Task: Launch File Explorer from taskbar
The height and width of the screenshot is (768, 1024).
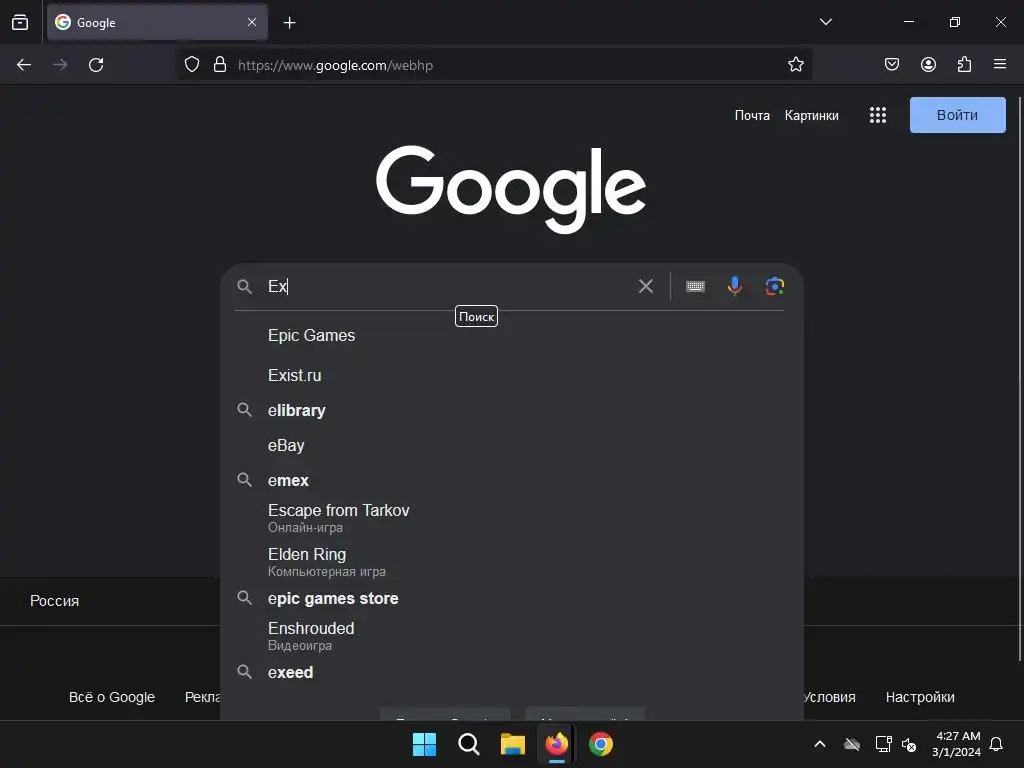Action: coord(513,744)
